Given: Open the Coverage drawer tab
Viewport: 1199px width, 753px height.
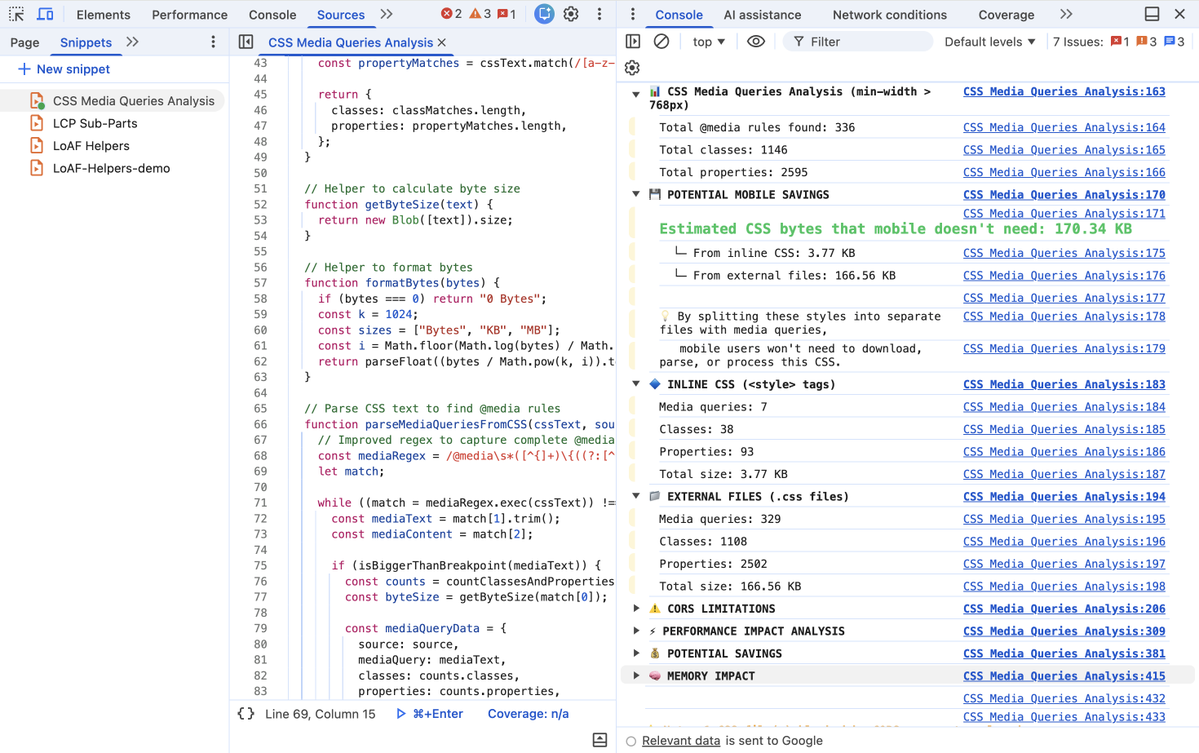Looking at the screenshot, I should pos(1006,15).
